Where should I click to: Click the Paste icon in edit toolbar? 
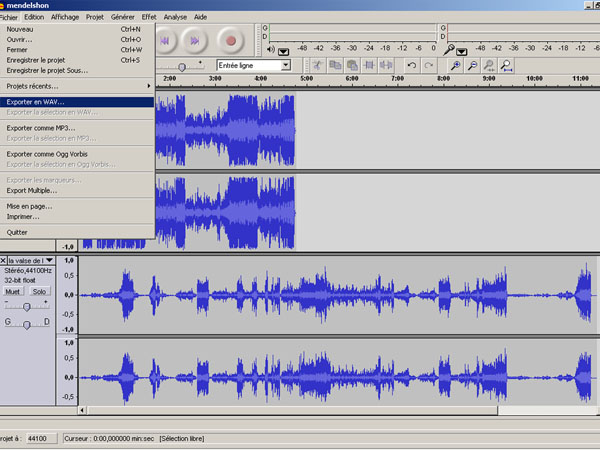tap(352, 65)
